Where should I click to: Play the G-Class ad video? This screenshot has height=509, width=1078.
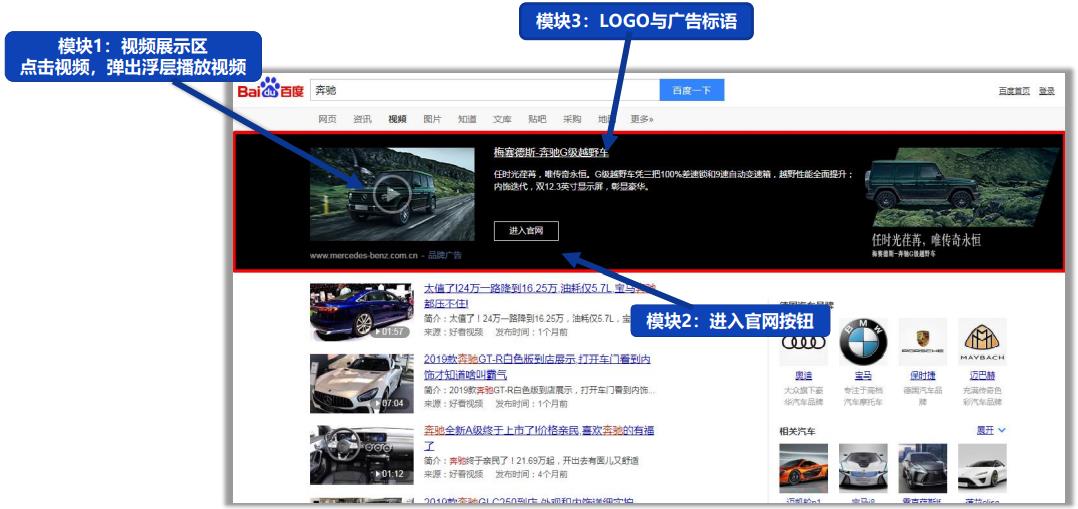click(x=392, y=194)
